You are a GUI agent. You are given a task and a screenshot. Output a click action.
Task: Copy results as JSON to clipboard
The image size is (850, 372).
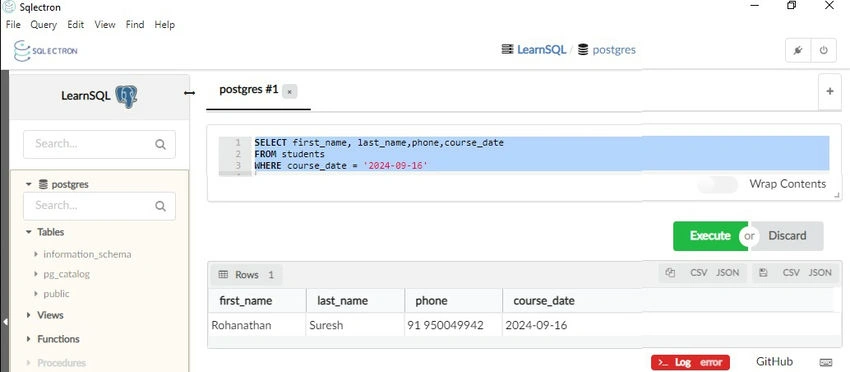[727, 273]
